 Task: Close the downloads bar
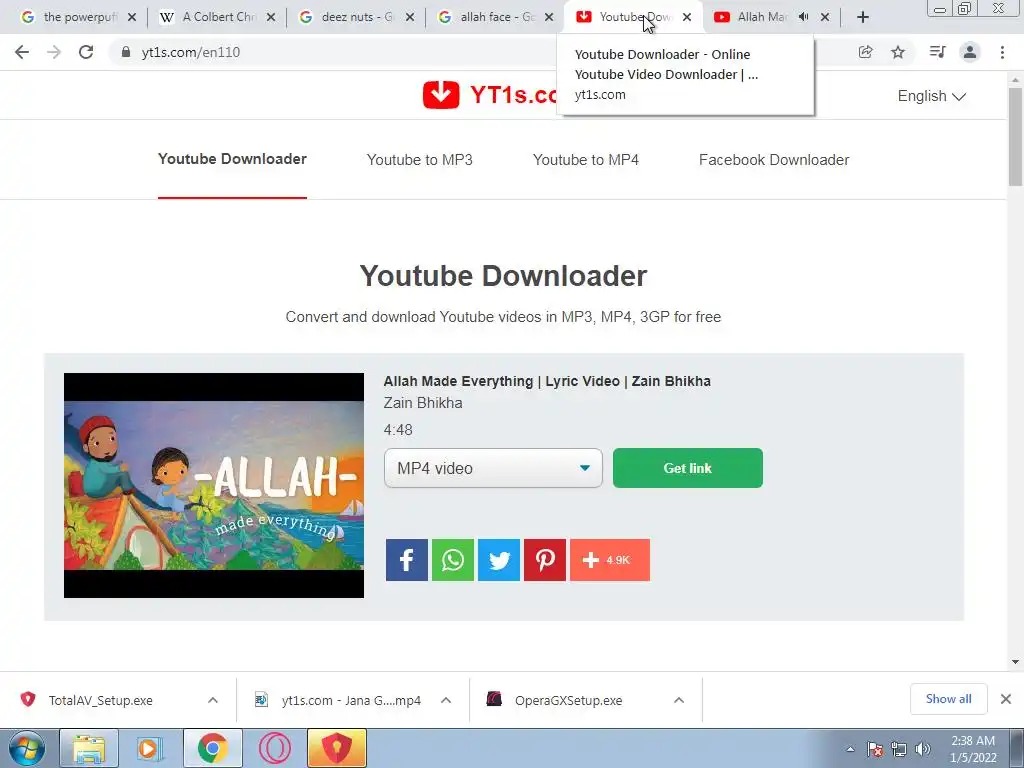[x=1006, y=699]
